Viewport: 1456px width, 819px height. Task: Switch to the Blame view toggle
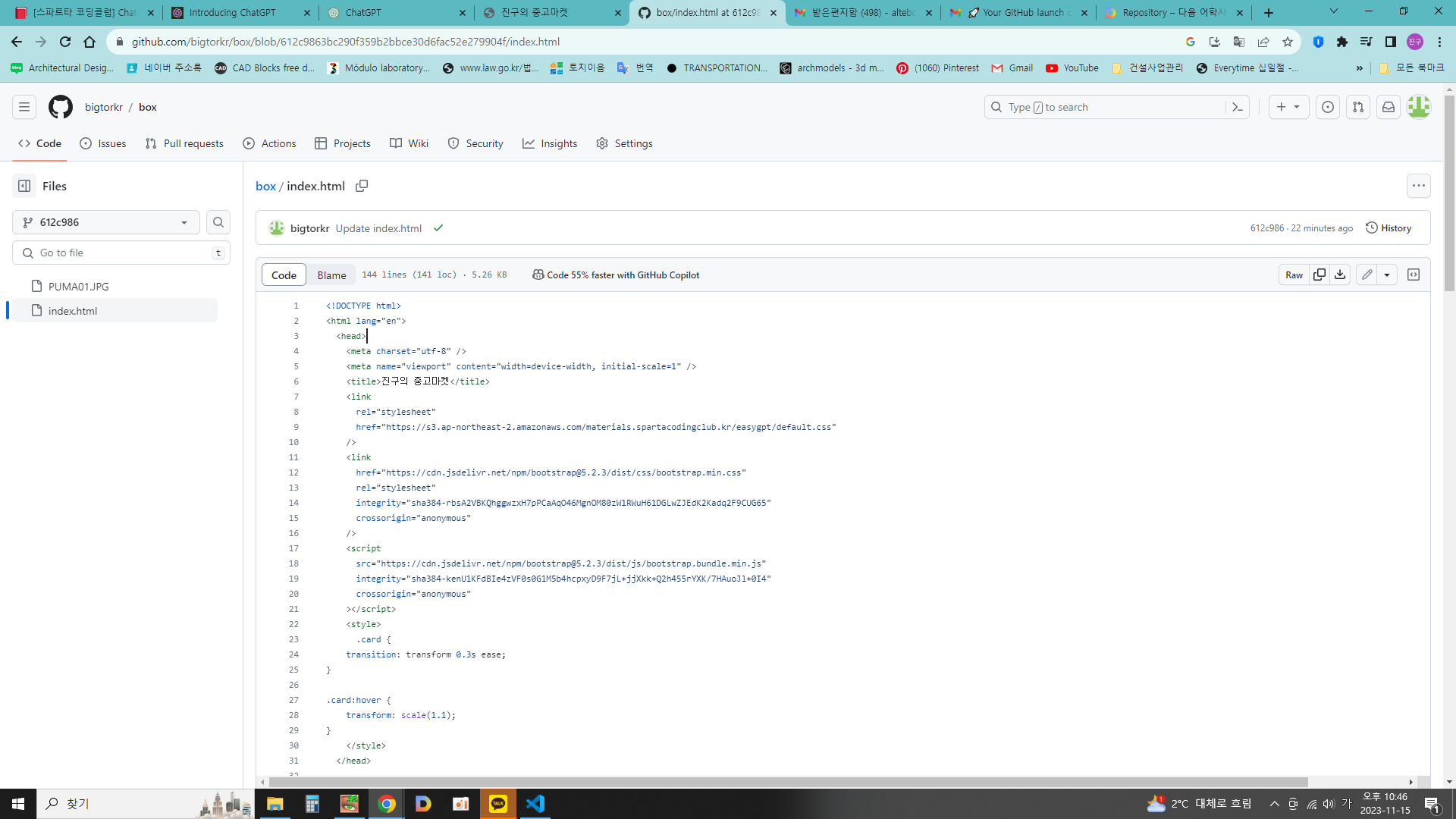pos(331,275)
